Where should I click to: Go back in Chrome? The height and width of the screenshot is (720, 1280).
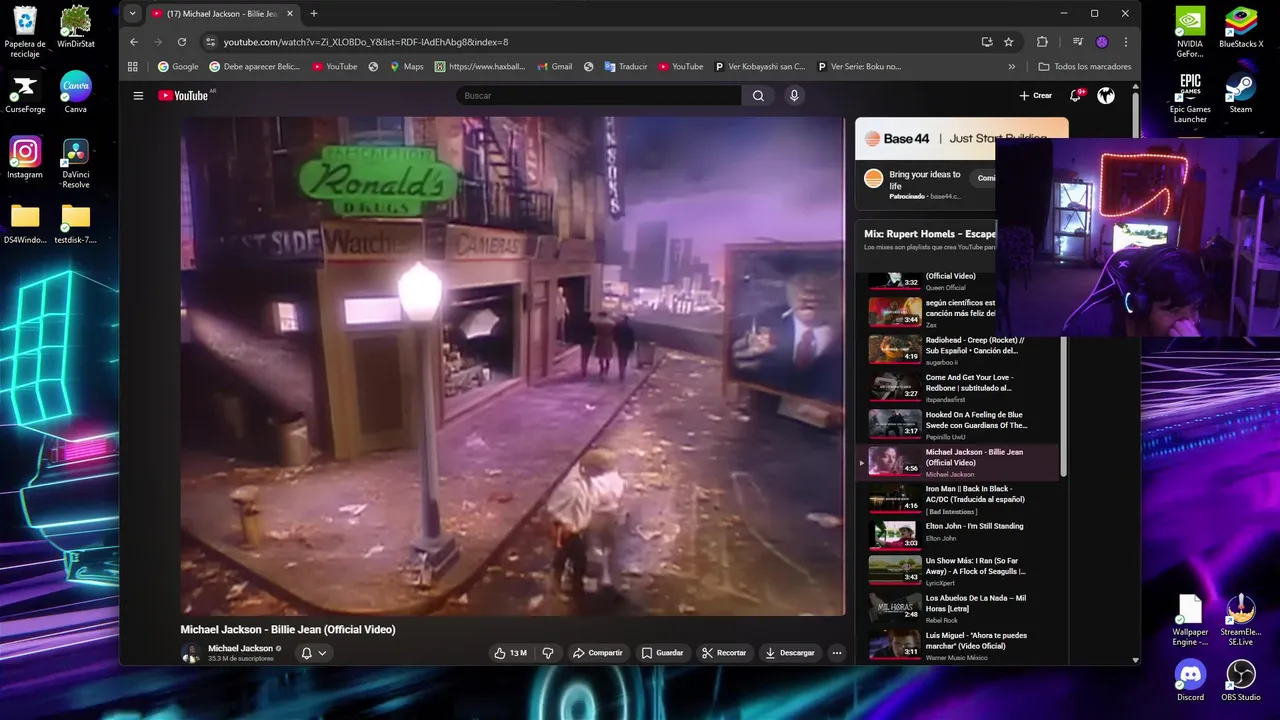tap(134, 42)
